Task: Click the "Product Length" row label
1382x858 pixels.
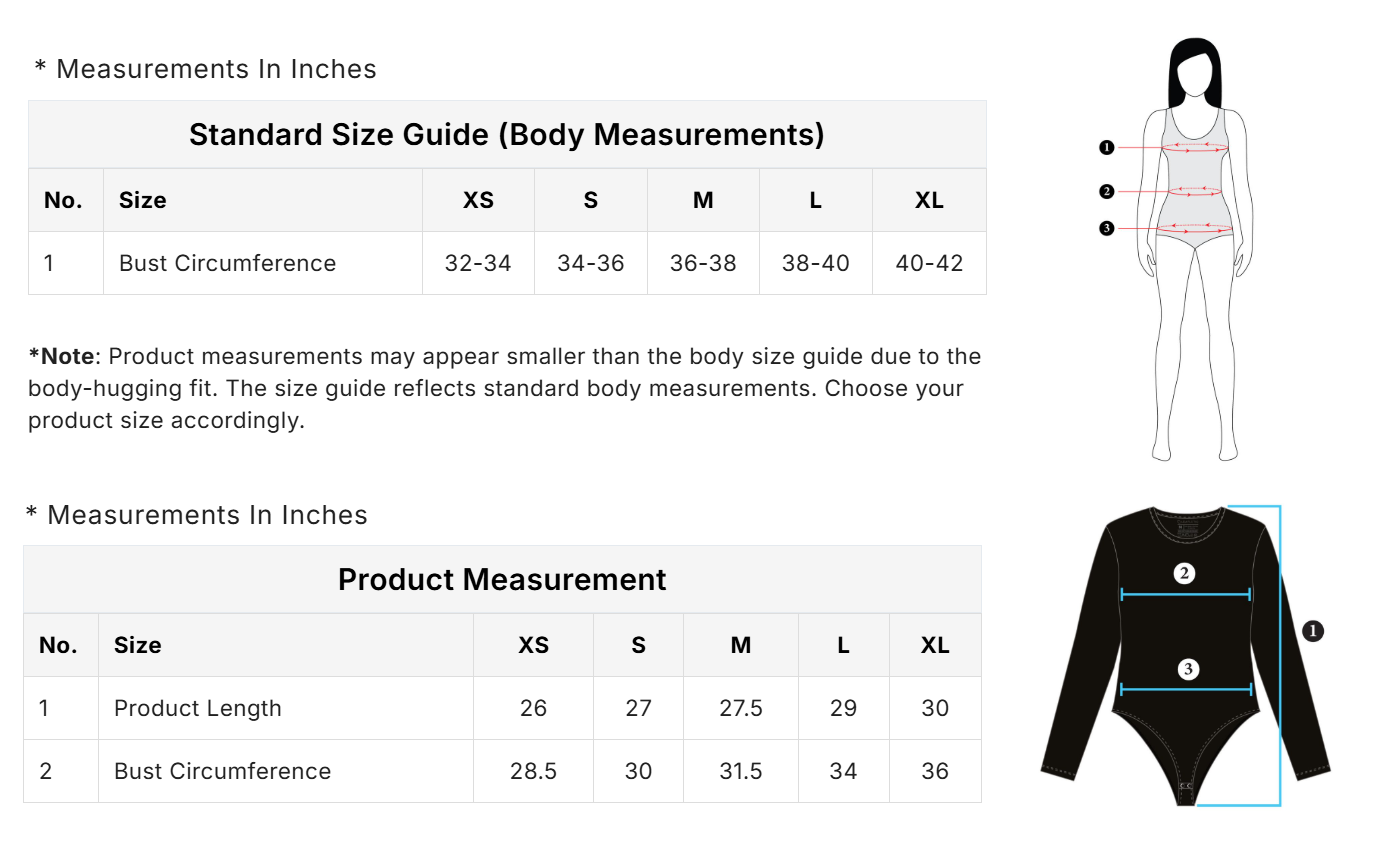Action: pyautogui.click(x=198, y=708)
